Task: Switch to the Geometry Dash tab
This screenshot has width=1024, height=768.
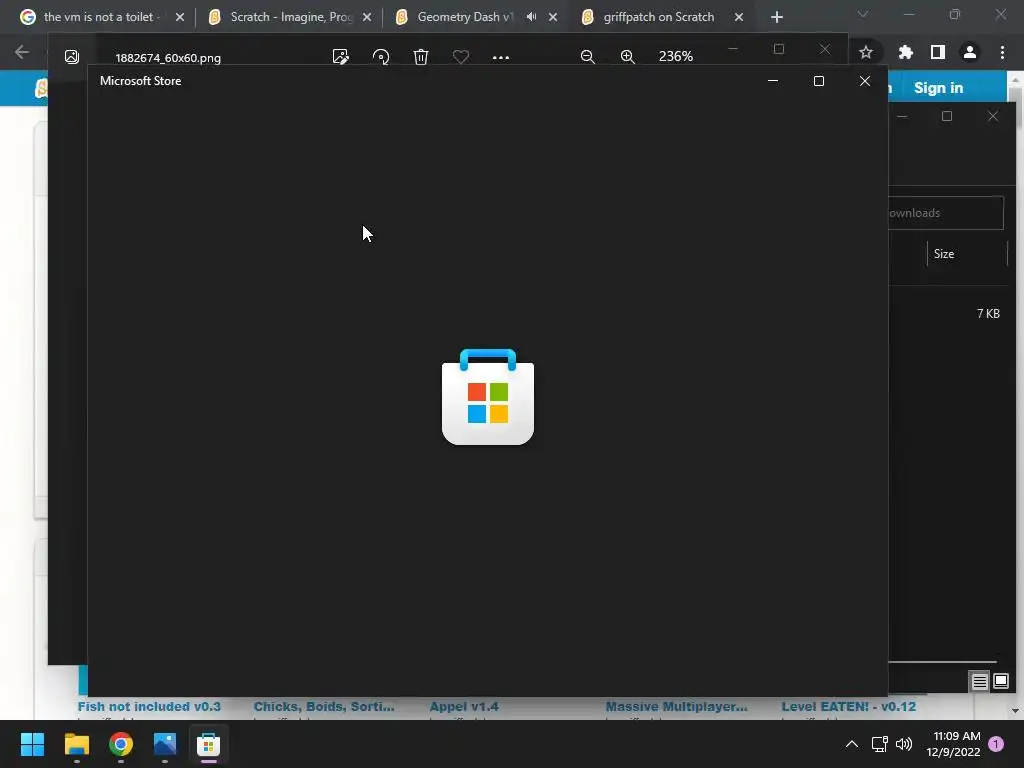Action: [x=464, y=17]
